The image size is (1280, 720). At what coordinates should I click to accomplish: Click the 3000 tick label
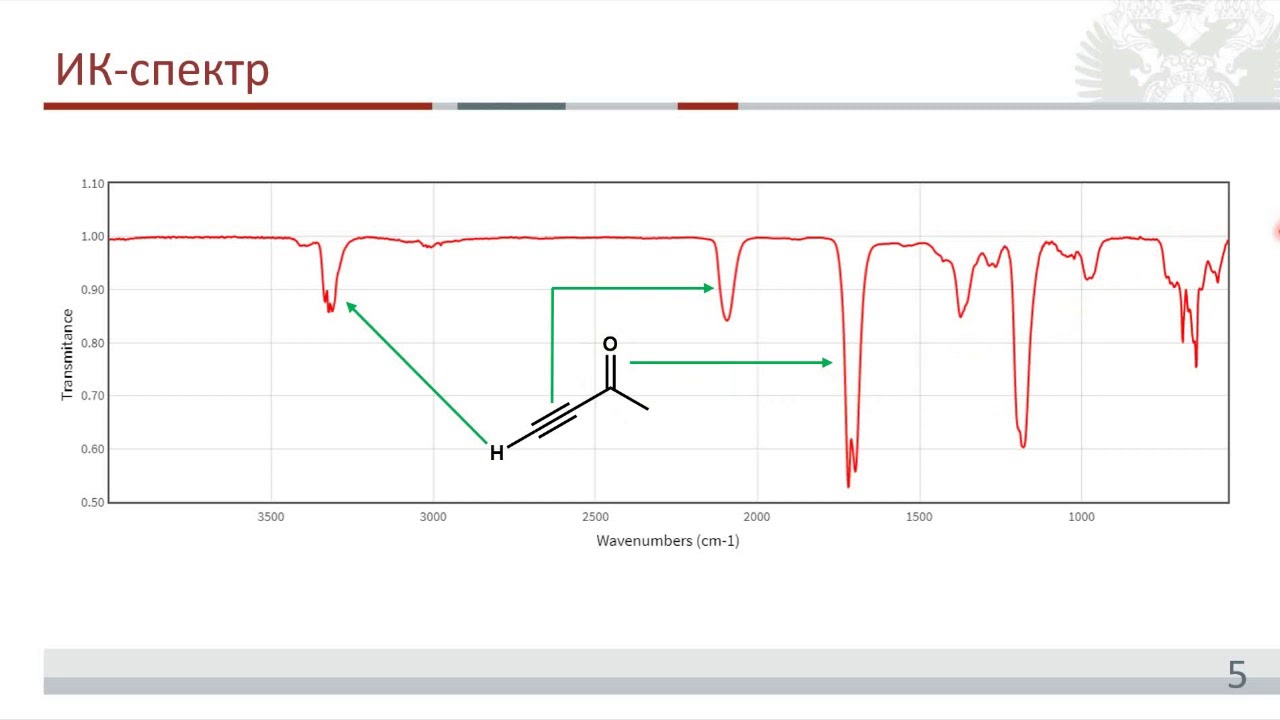[433, 517]
